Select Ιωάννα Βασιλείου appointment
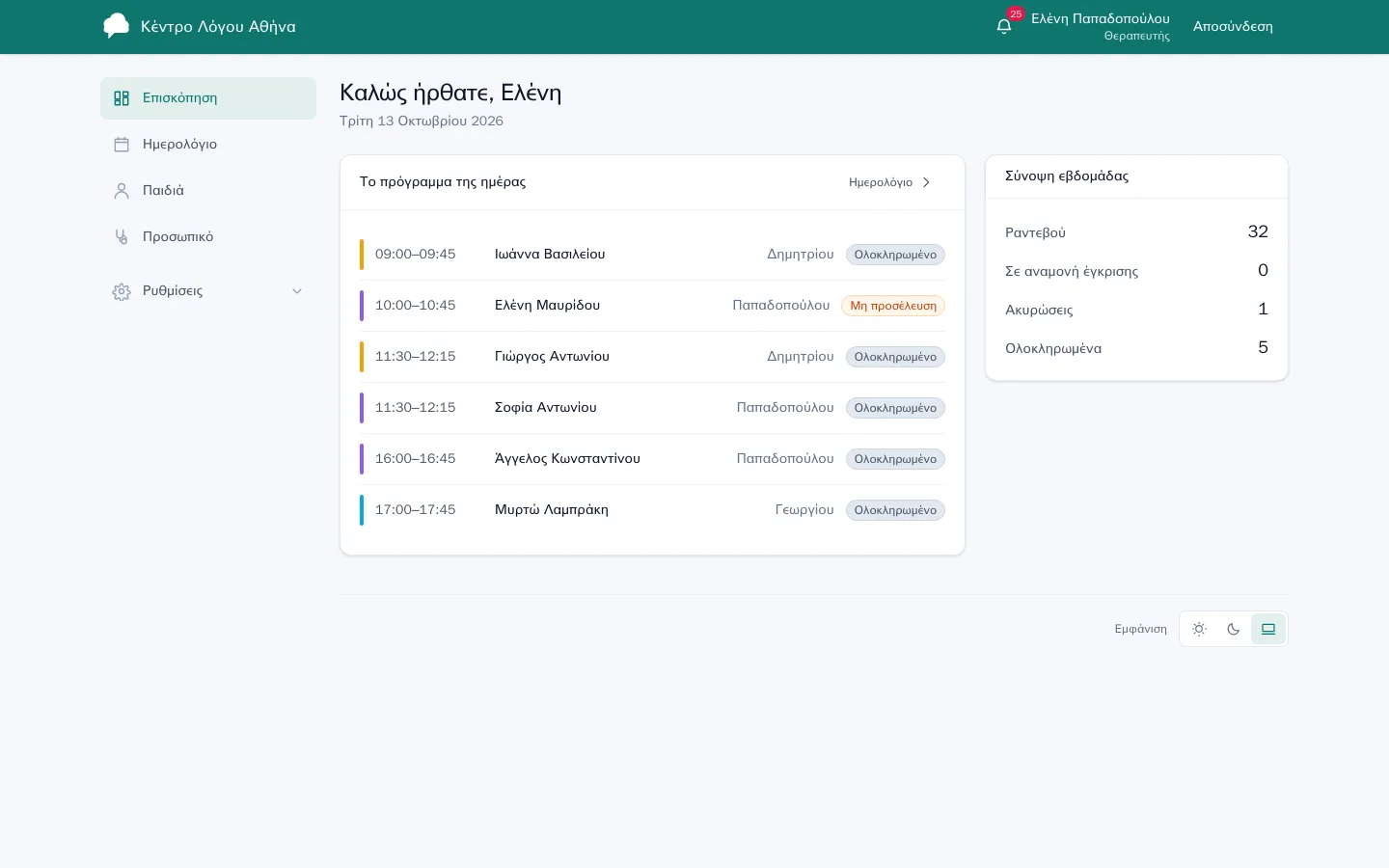1389x868 pixels. pos(652,255)
